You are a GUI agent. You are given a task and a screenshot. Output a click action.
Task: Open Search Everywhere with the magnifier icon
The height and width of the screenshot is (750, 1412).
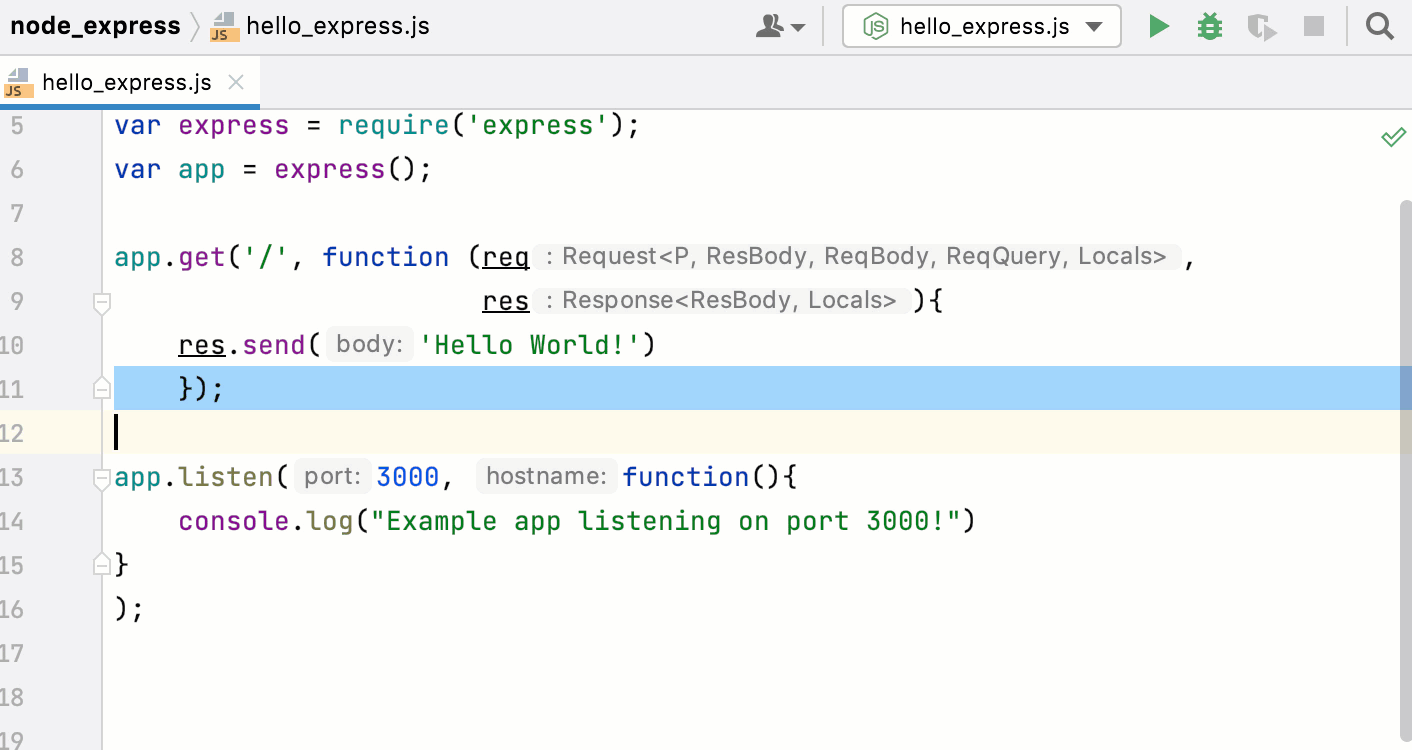coord(1379,26)
